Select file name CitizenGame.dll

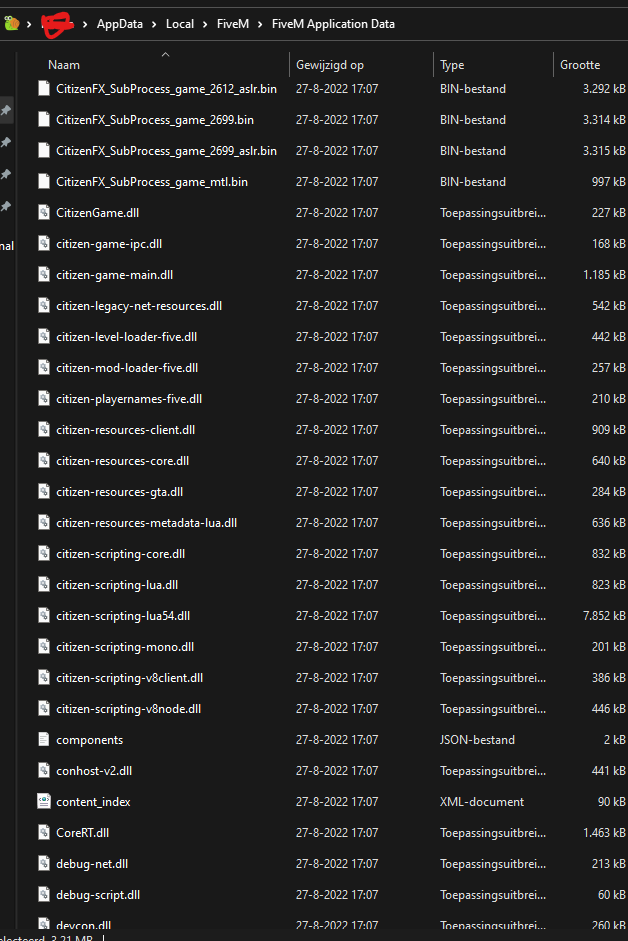pos(97,212)
